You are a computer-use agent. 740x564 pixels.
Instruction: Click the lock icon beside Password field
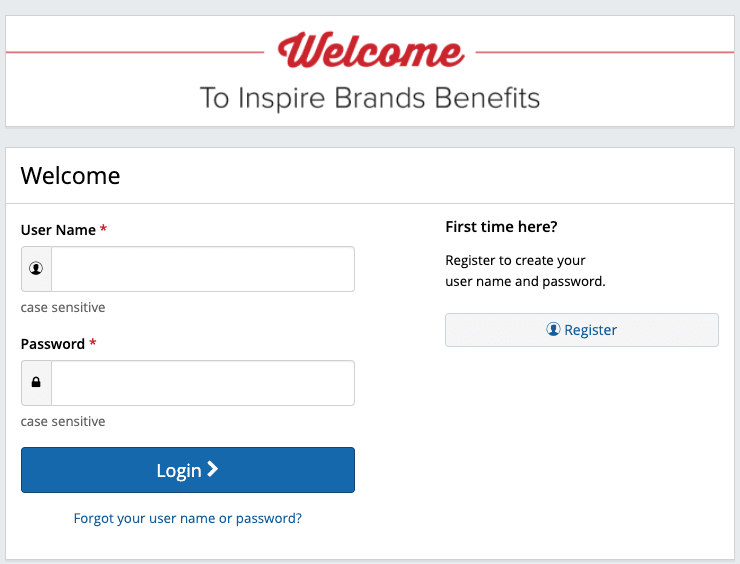(x=36, y=383)
